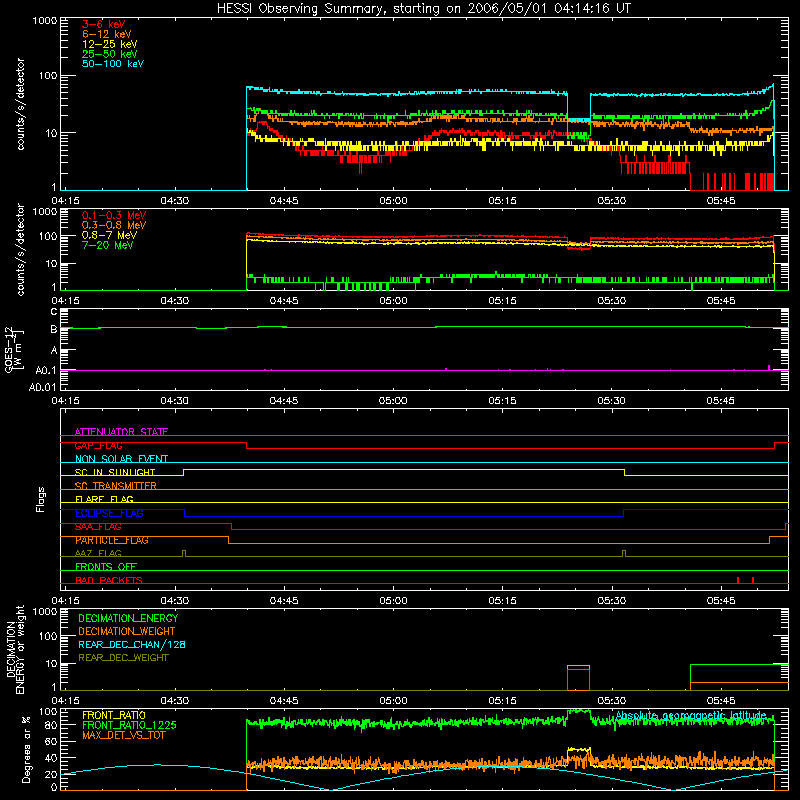Click the AAZ_FLAG pulse near 05:31

[624, 554]
